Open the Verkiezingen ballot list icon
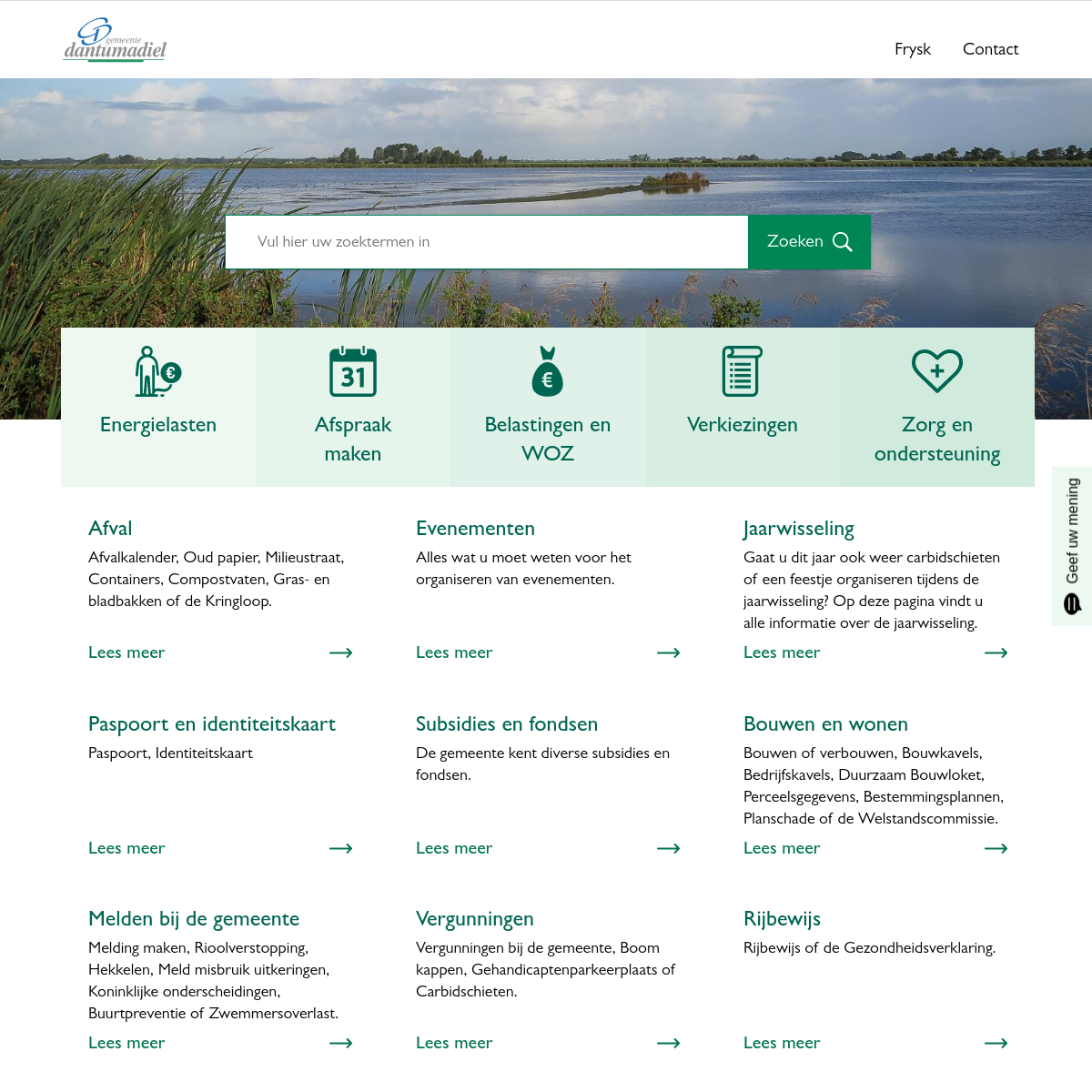The image size is (1092, 1092). pos(742,372)
